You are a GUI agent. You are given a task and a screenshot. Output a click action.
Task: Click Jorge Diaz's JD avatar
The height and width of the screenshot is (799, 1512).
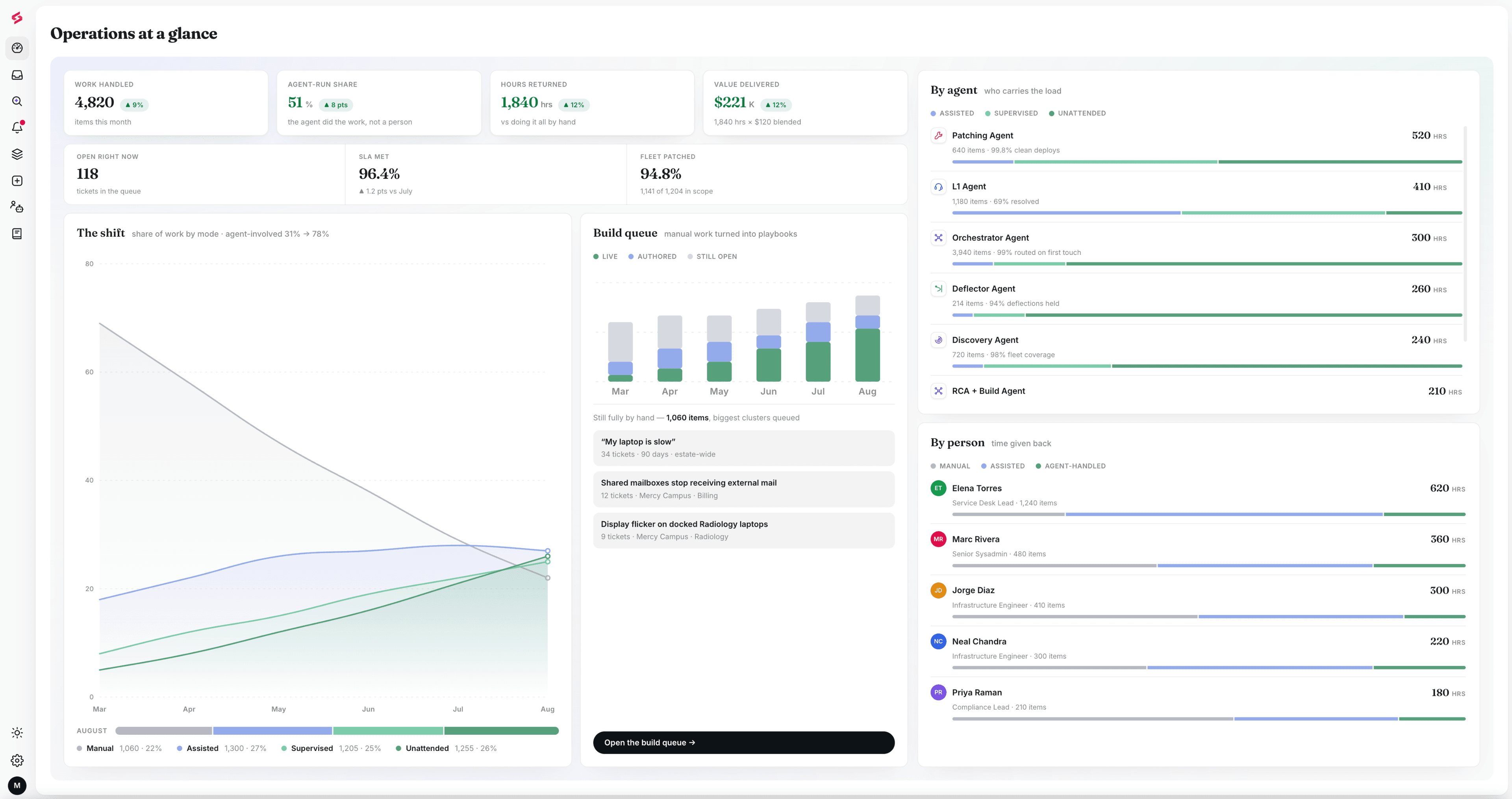point(939,591)
